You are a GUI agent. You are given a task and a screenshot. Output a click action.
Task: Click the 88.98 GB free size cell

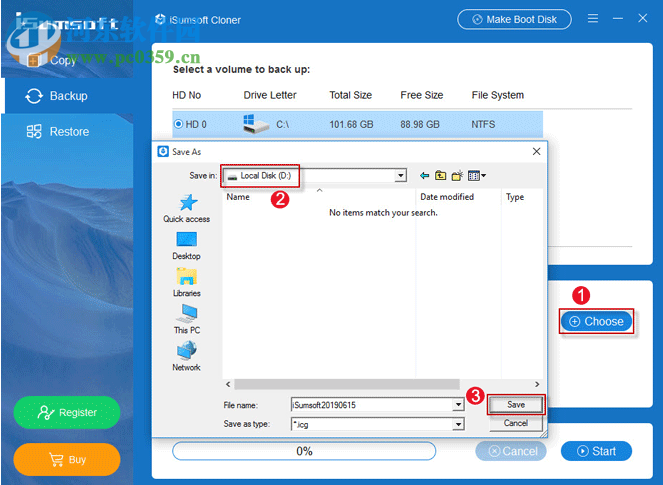point(420,124)
